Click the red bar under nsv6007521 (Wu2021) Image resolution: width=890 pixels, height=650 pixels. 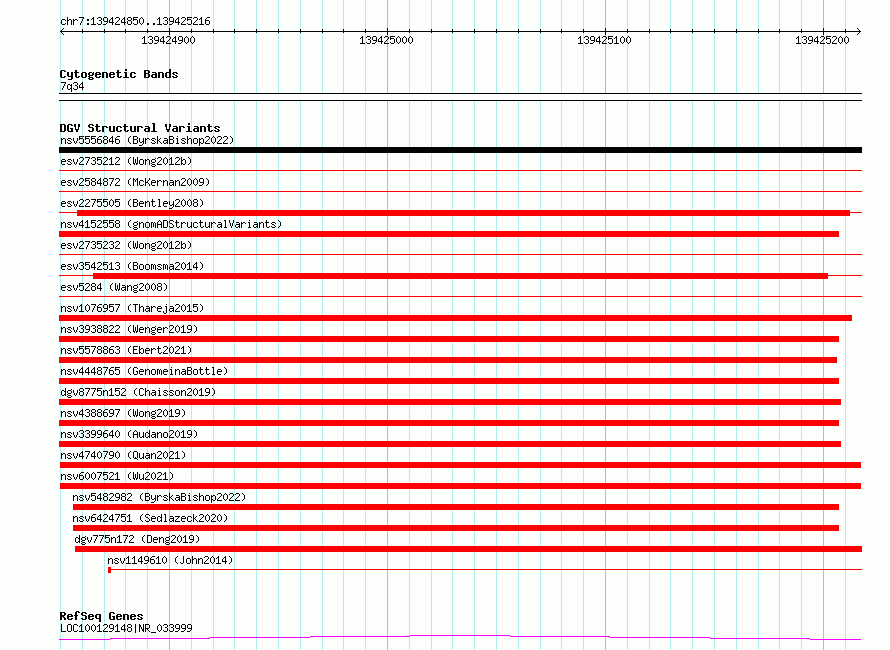[x=460, y=486]
